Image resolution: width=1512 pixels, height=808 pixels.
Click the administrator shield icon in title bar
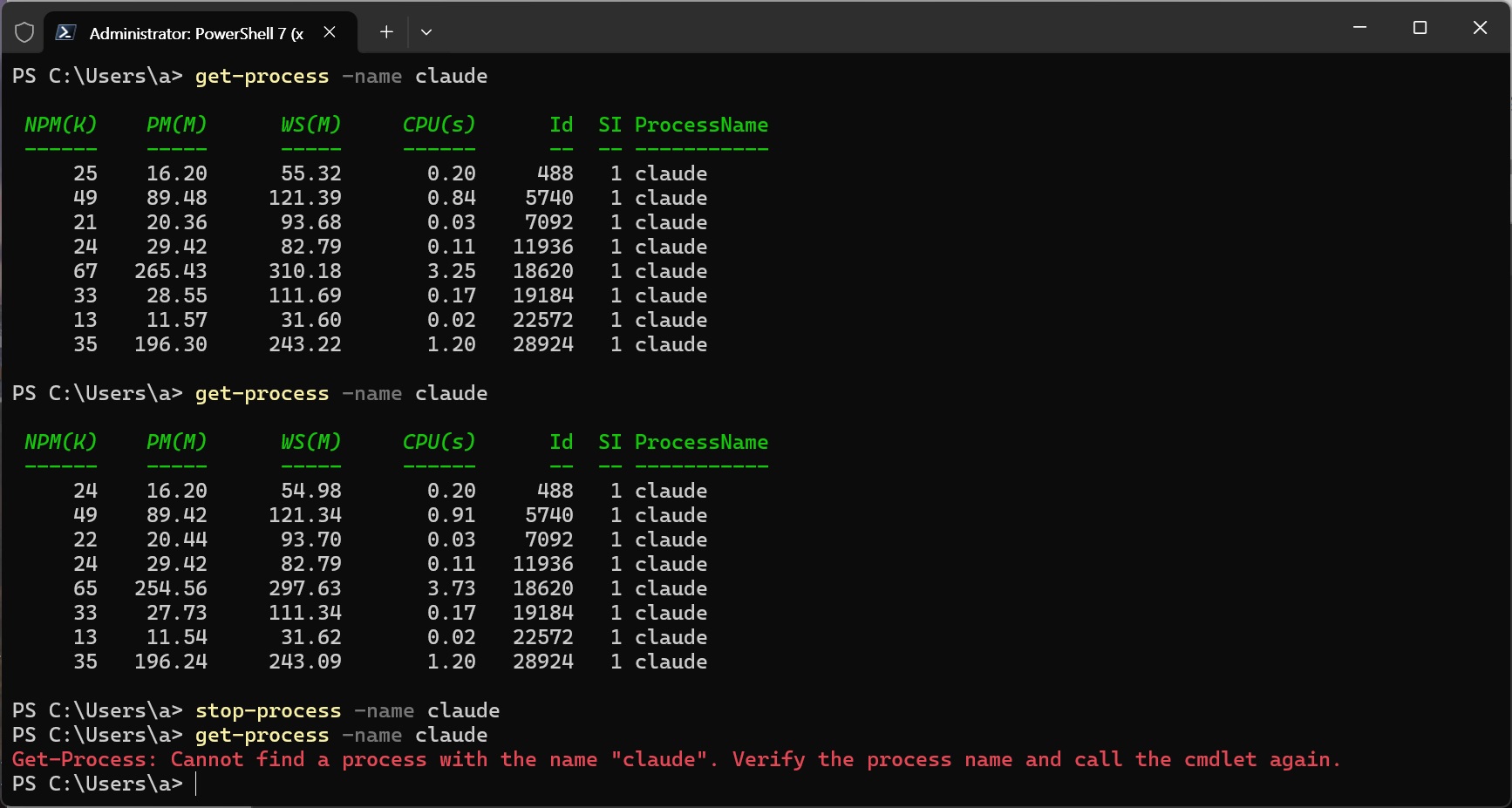24,33
